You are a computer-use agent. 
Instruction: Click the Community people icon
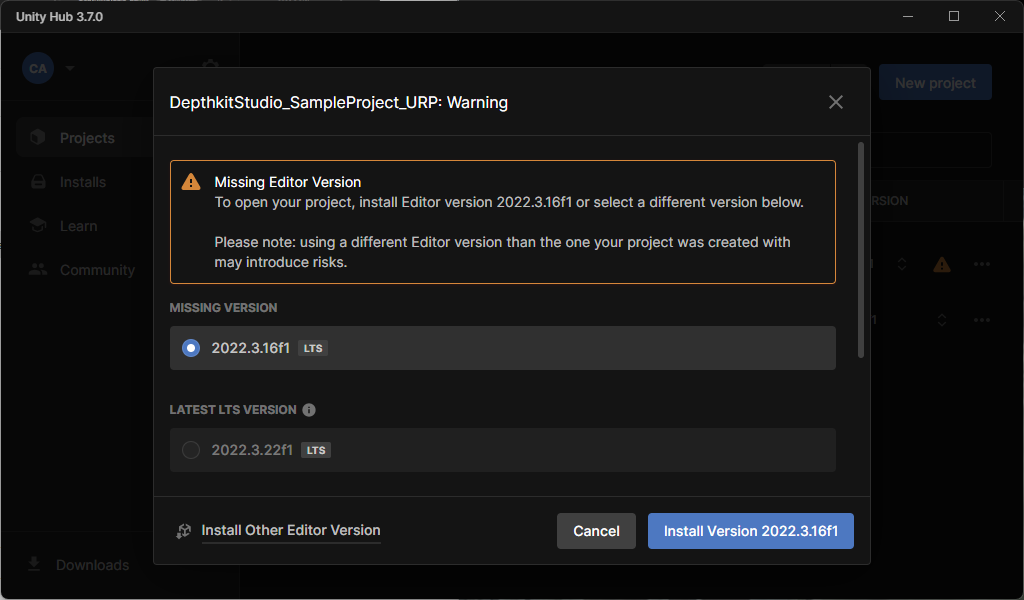[x=38, y=270]
